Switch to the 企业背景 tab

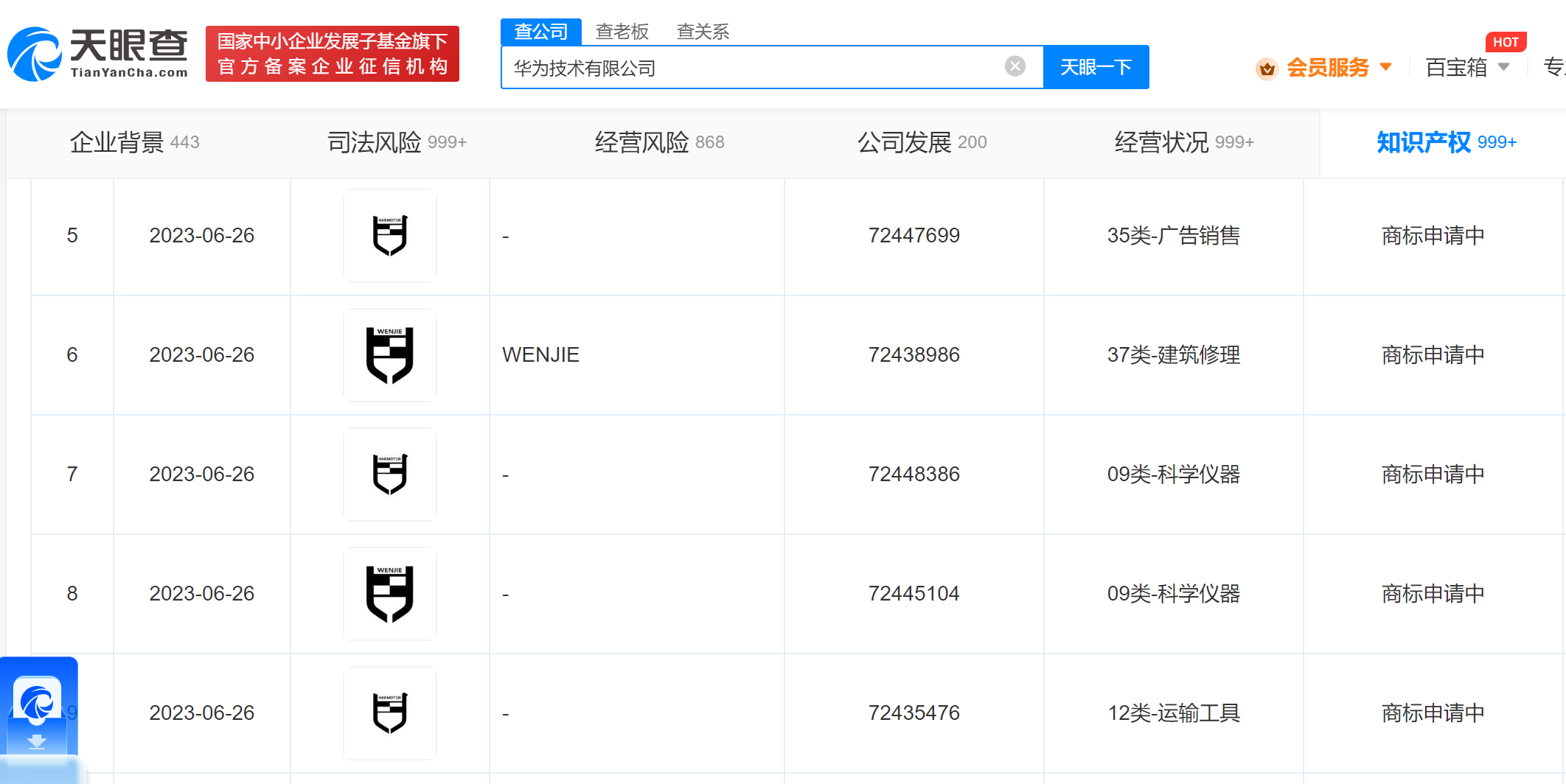point(135,142)
